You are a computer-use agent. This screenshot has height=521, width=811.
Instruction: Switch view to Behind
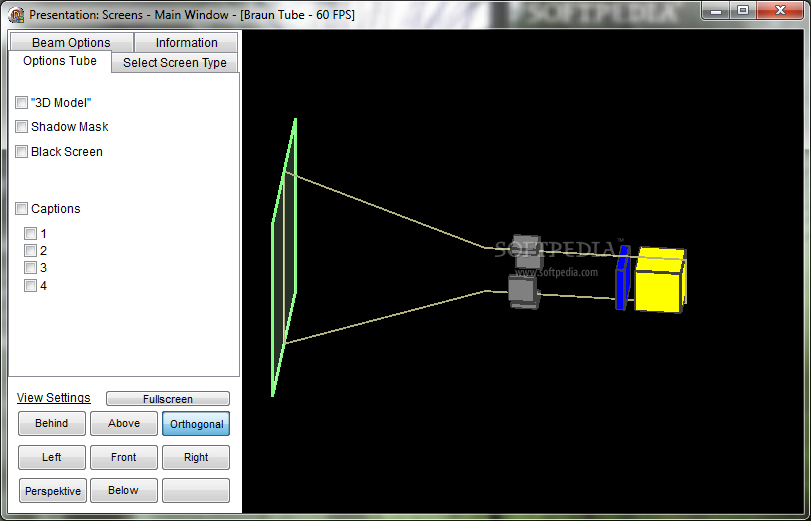[x=52, y=423]
